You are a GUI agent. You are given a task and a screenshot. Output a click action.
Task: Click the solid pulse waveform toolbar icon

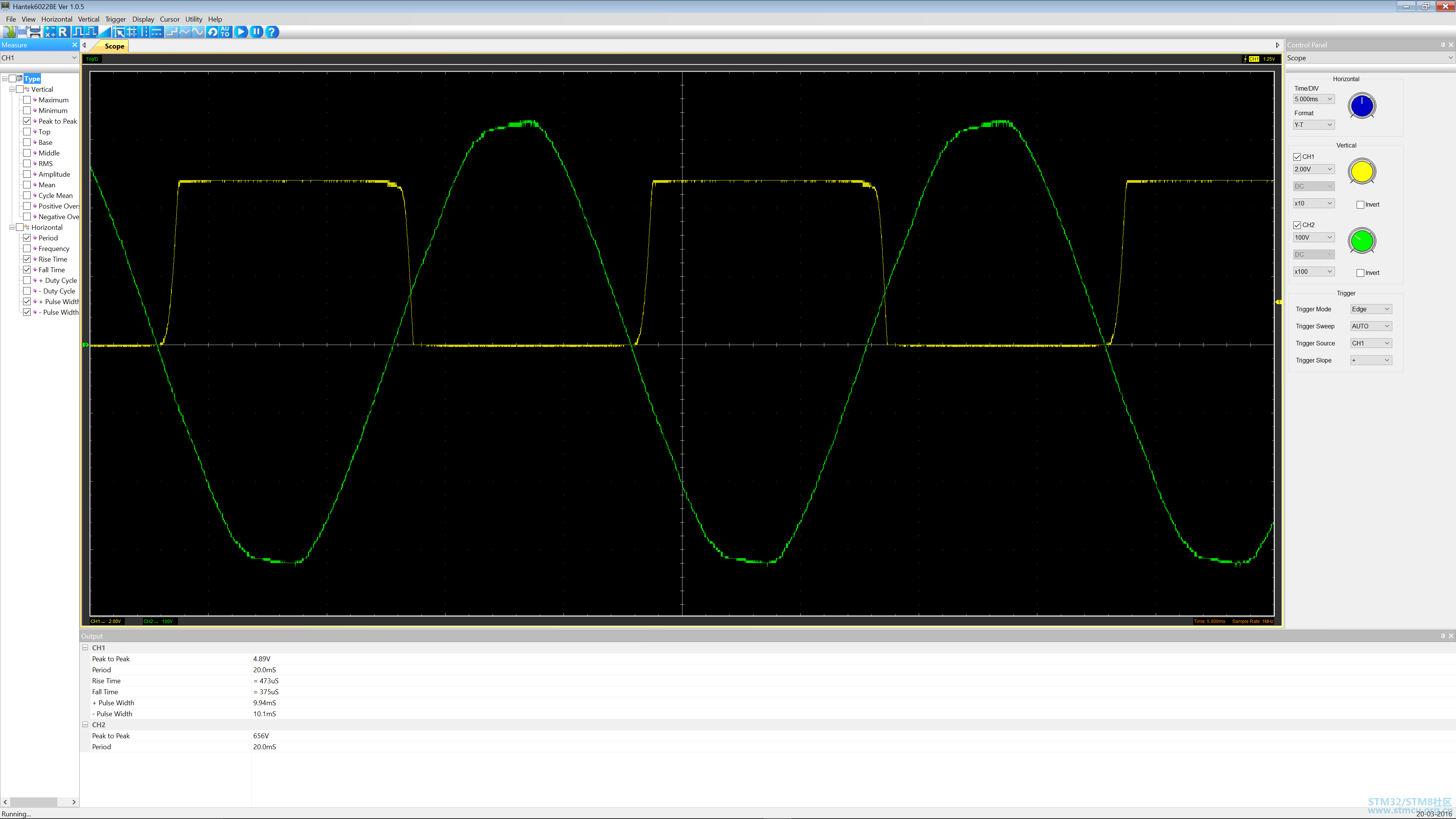pos(78,31)
